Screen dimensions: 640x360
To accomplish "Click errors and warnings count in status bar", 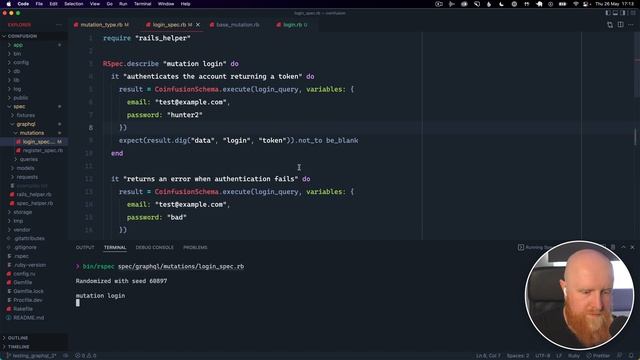I will pos(85,356).
